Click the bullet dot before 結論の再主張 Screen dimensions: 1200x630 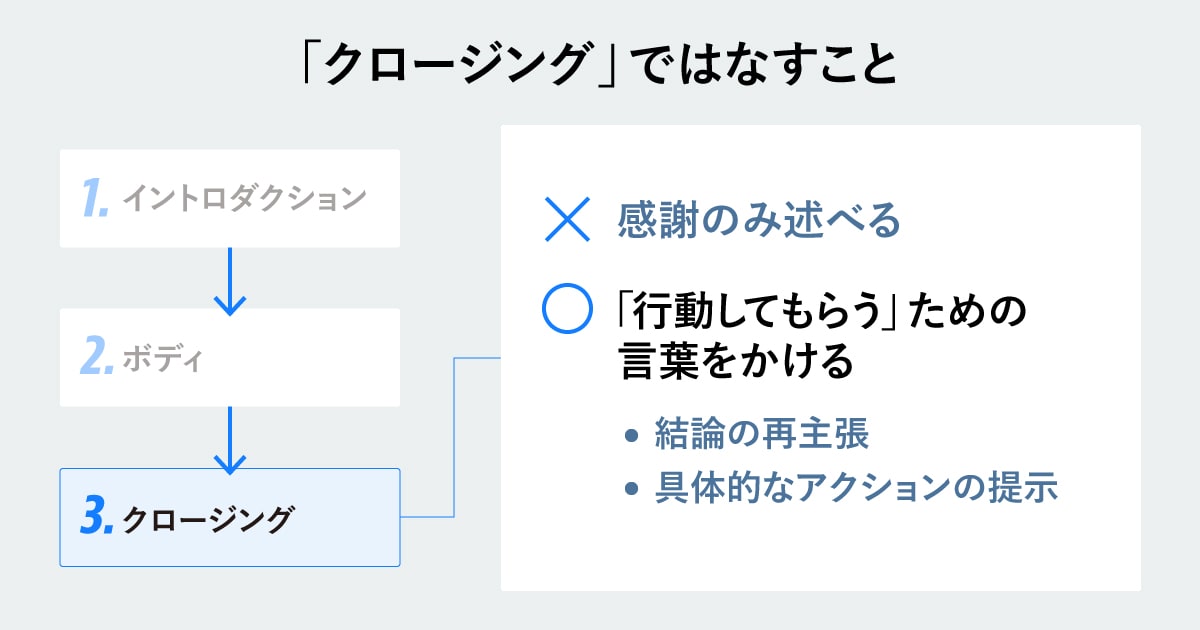click(630, 435)
